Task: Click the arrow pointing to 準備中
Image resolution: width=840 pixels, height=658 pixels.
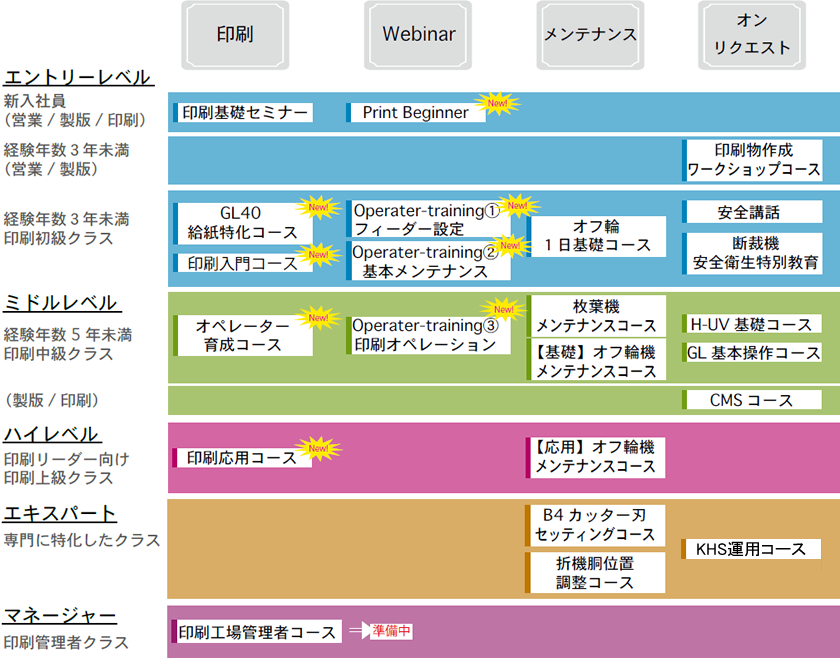Action: 359,631
